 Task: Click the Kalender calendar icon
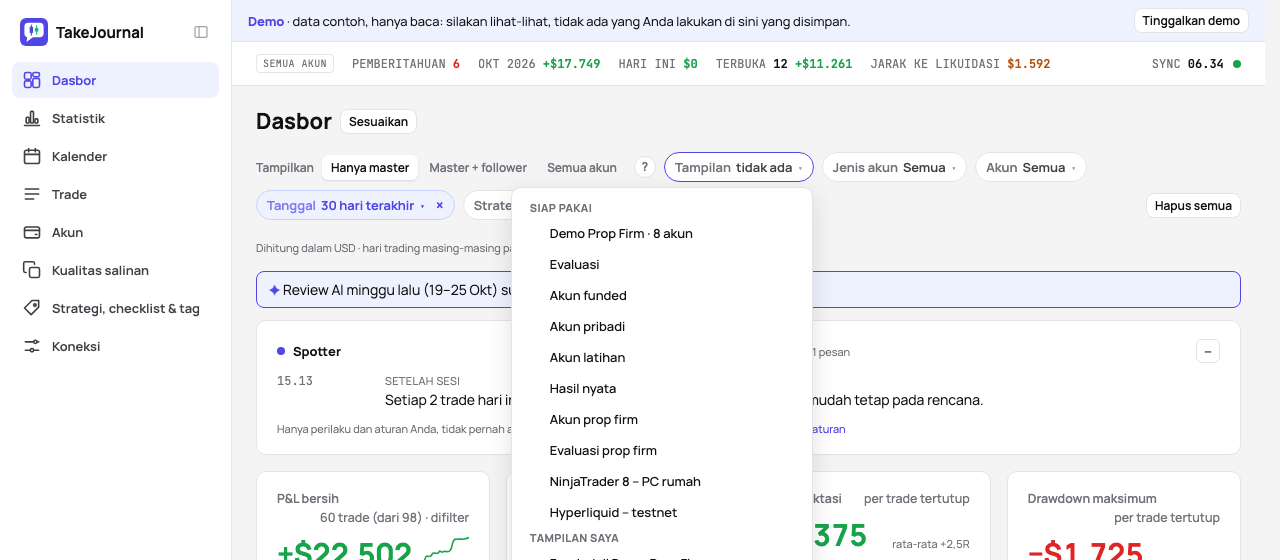coord(32,156)
